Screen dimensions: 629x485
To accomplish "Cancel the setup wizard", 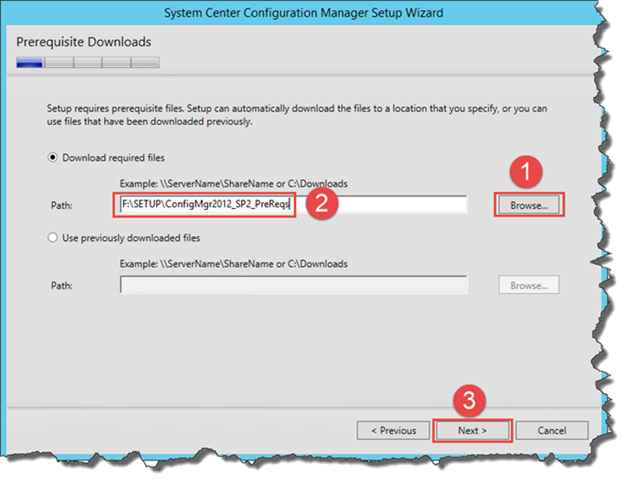I will pyautogui.click(x=552, y=430).
